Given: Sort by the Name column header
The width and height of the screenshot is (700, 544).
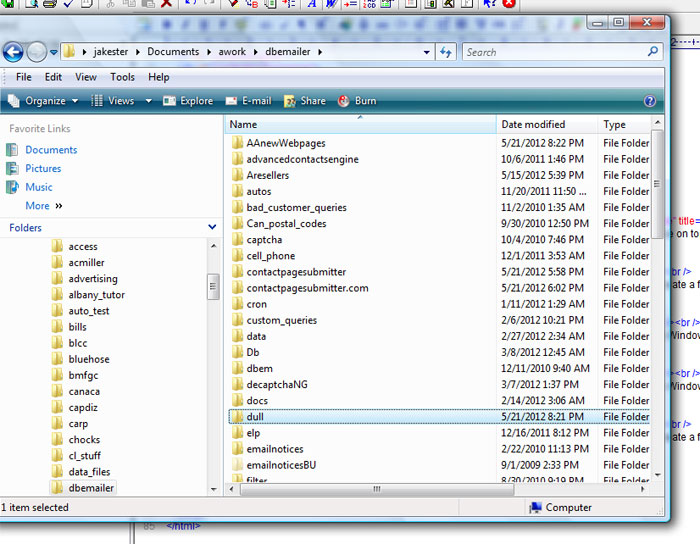Looking at the screenshot, I should (360, 125).
